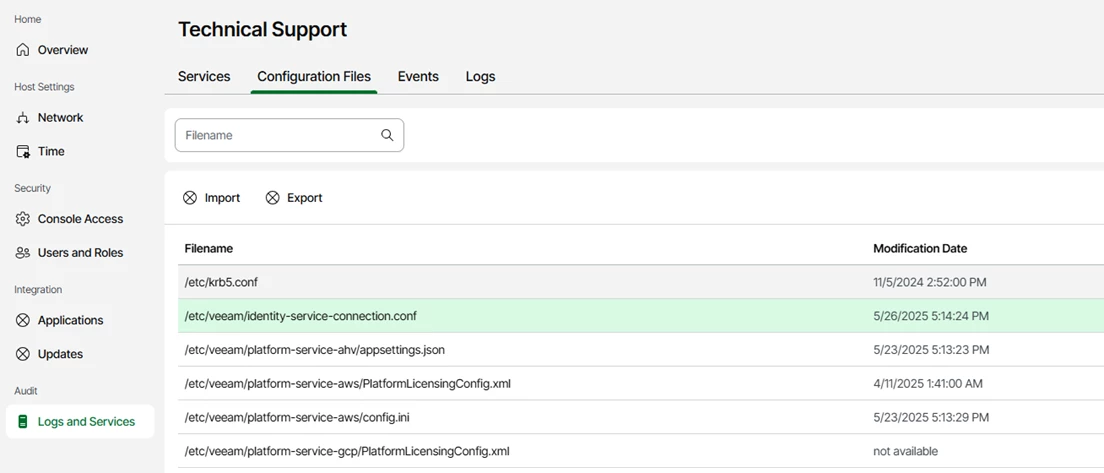
Task: Open the Logs tab
Action: click(x=480, y=77)
